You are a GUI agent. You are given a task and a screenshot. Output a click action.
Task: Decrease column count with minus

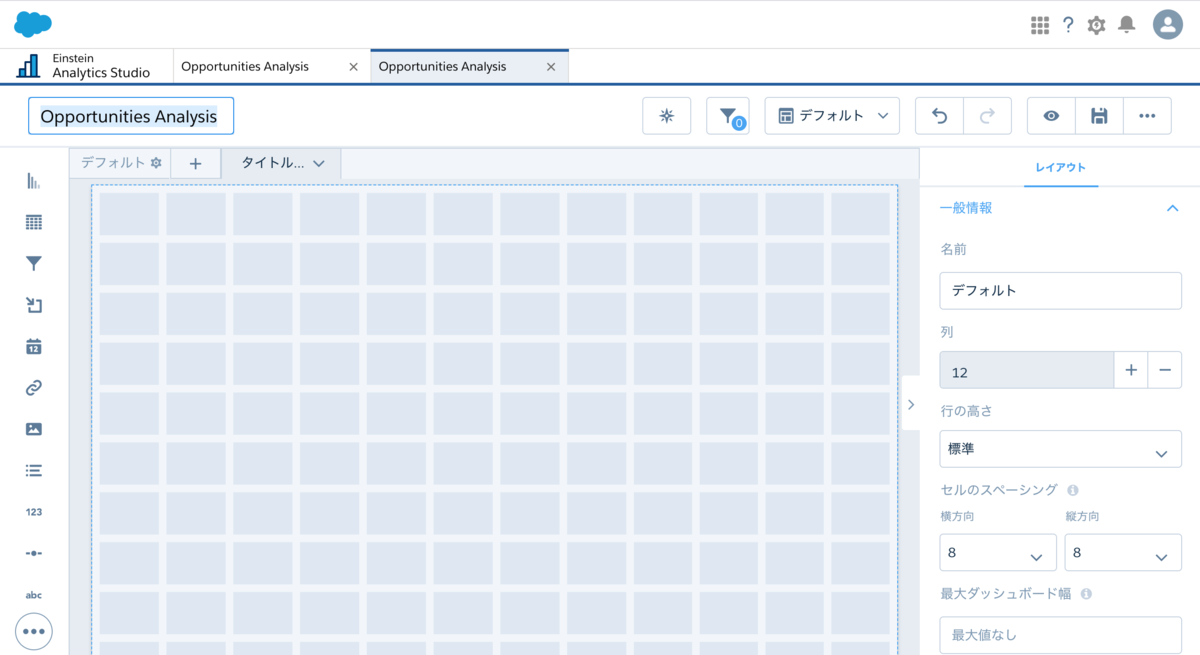tap(1165, 370)
